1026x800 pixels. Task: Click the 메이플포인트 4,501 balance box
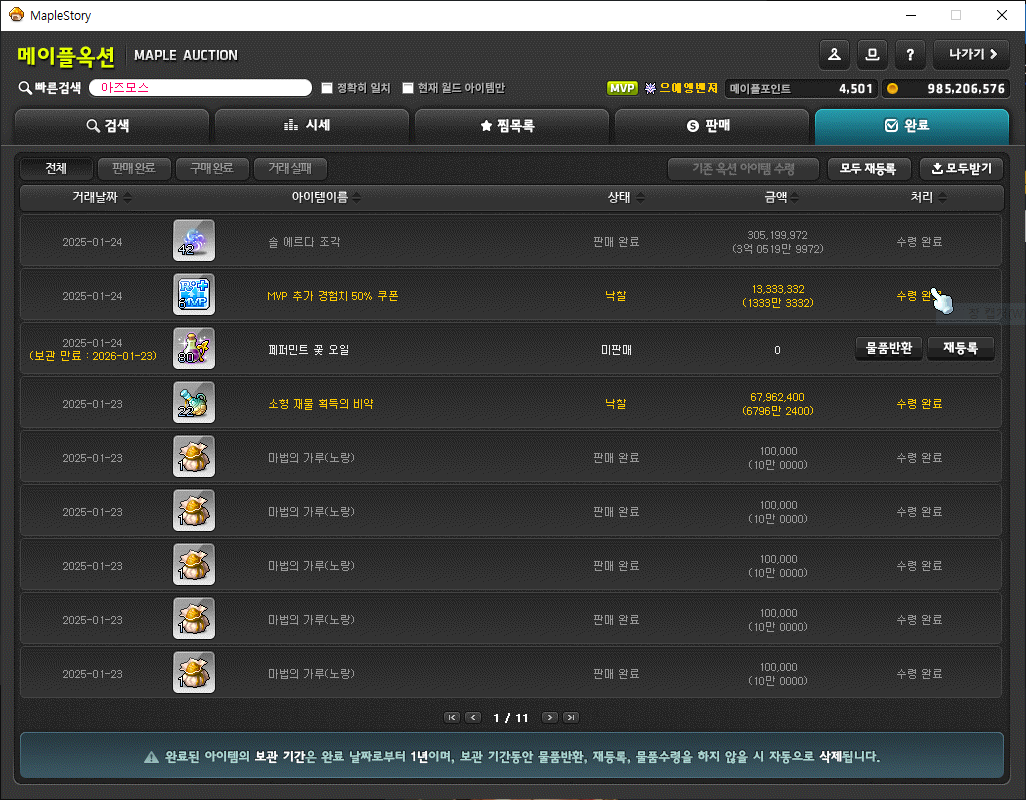(x=801, y=88)
